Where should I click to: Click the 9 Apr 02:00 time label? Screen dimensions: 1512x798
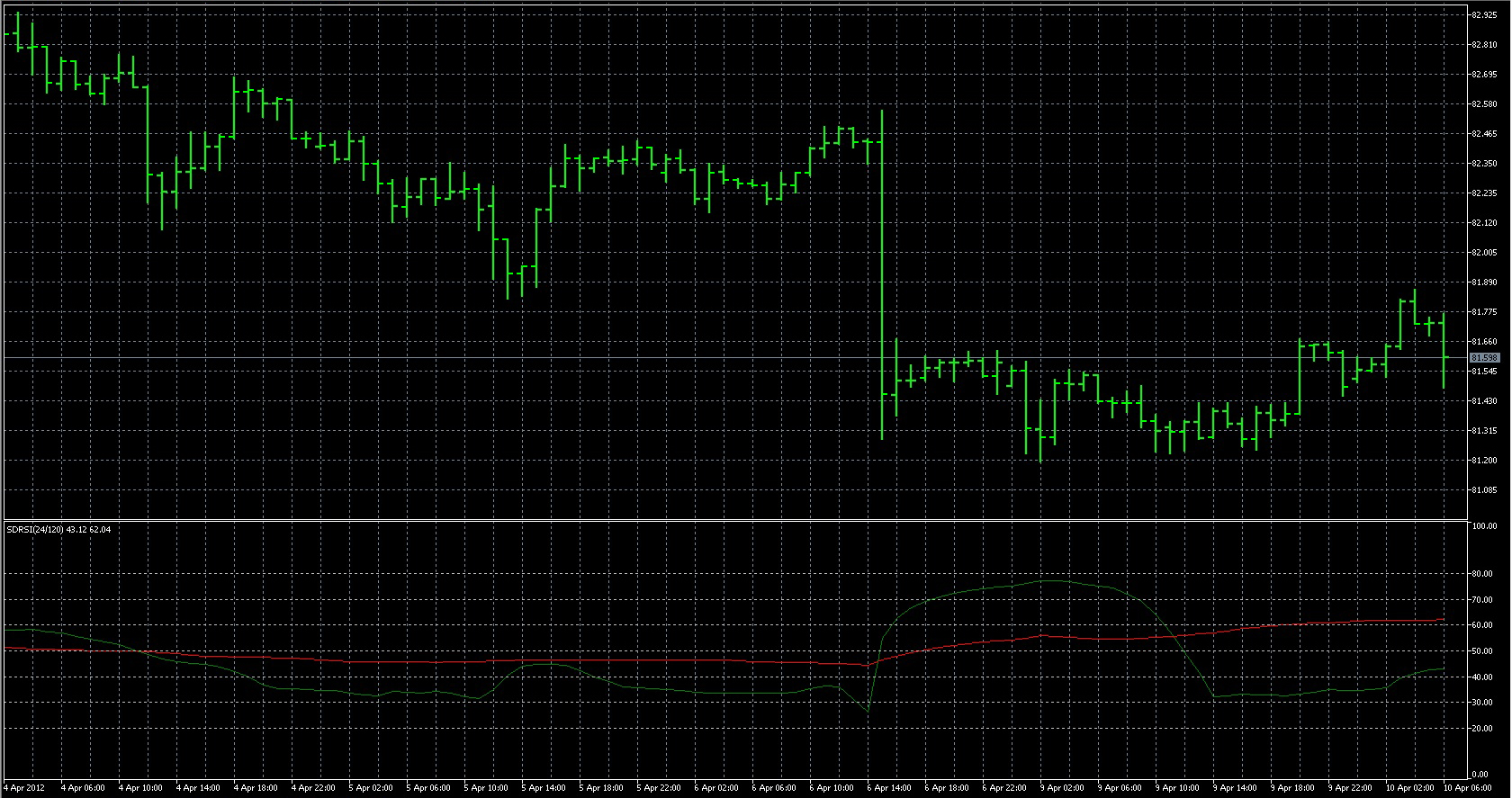[1062, 788]
